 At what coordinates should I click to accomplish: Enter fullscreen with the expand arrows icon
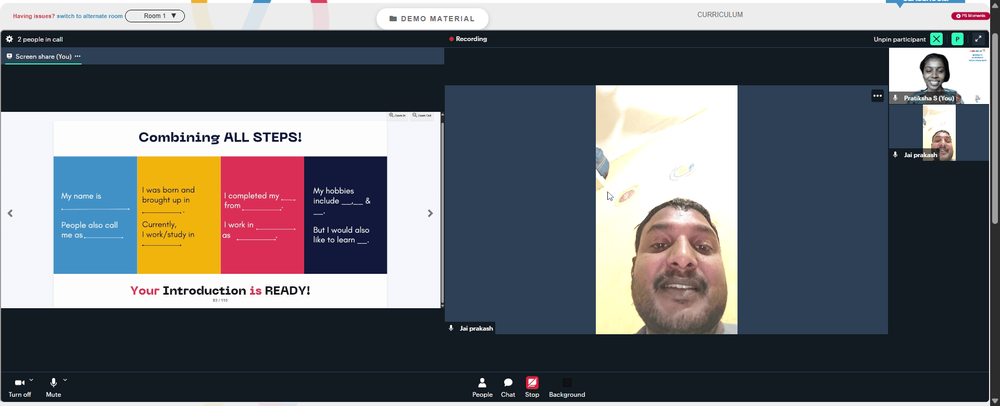pyautogui.click(x=978, y=39)
